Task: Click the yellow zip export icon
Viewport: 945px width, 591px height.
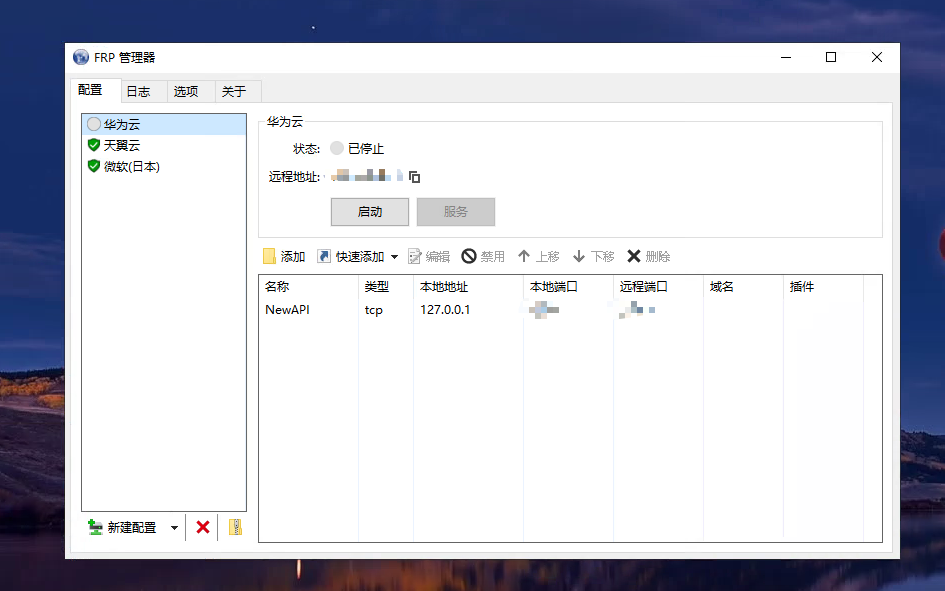Action: click(x=236, y=528)
